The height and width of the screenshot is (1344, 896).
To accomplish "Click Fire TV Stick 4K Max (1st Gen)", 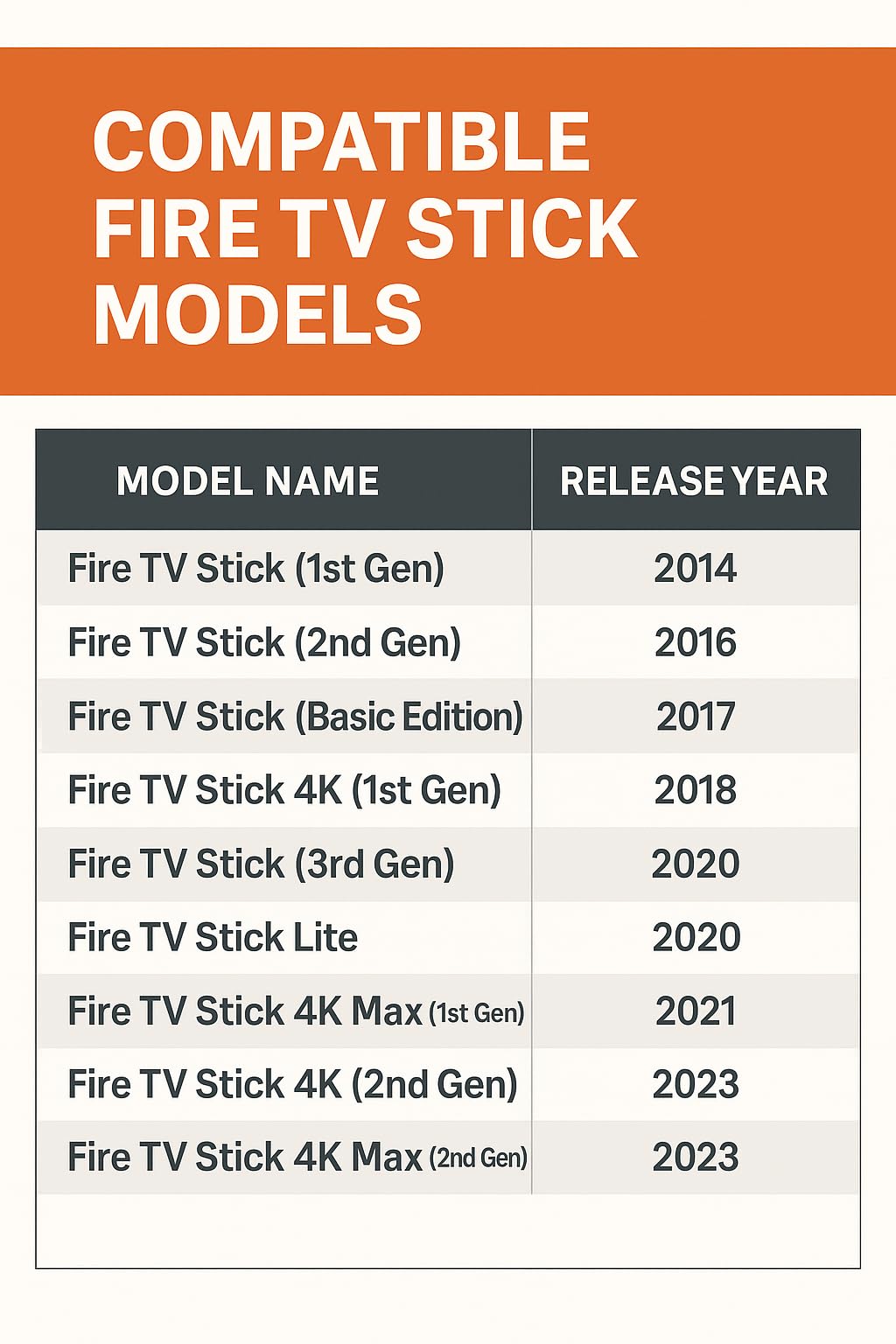I will click(x=296, y=1011).
